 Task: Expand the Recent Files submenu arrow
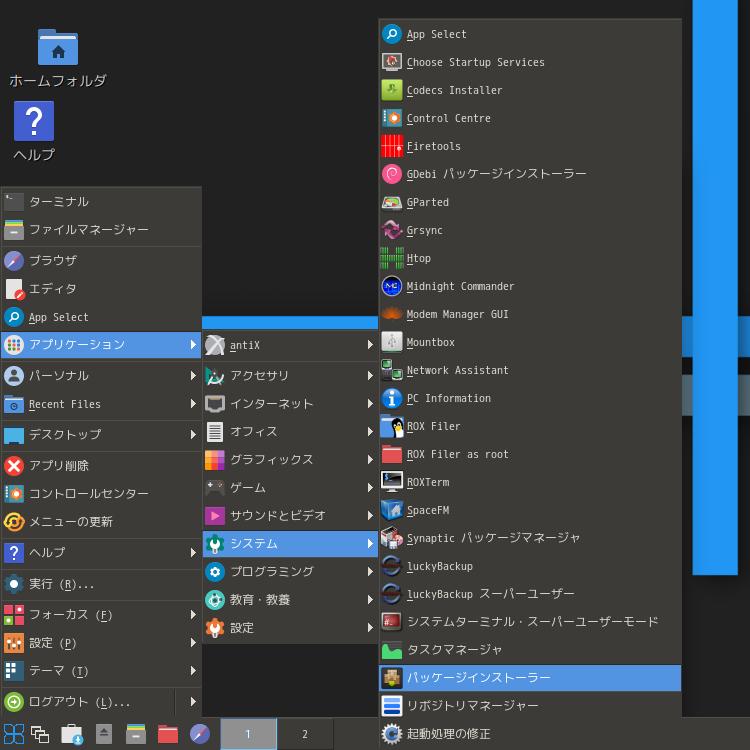click(x=193, y=404)
